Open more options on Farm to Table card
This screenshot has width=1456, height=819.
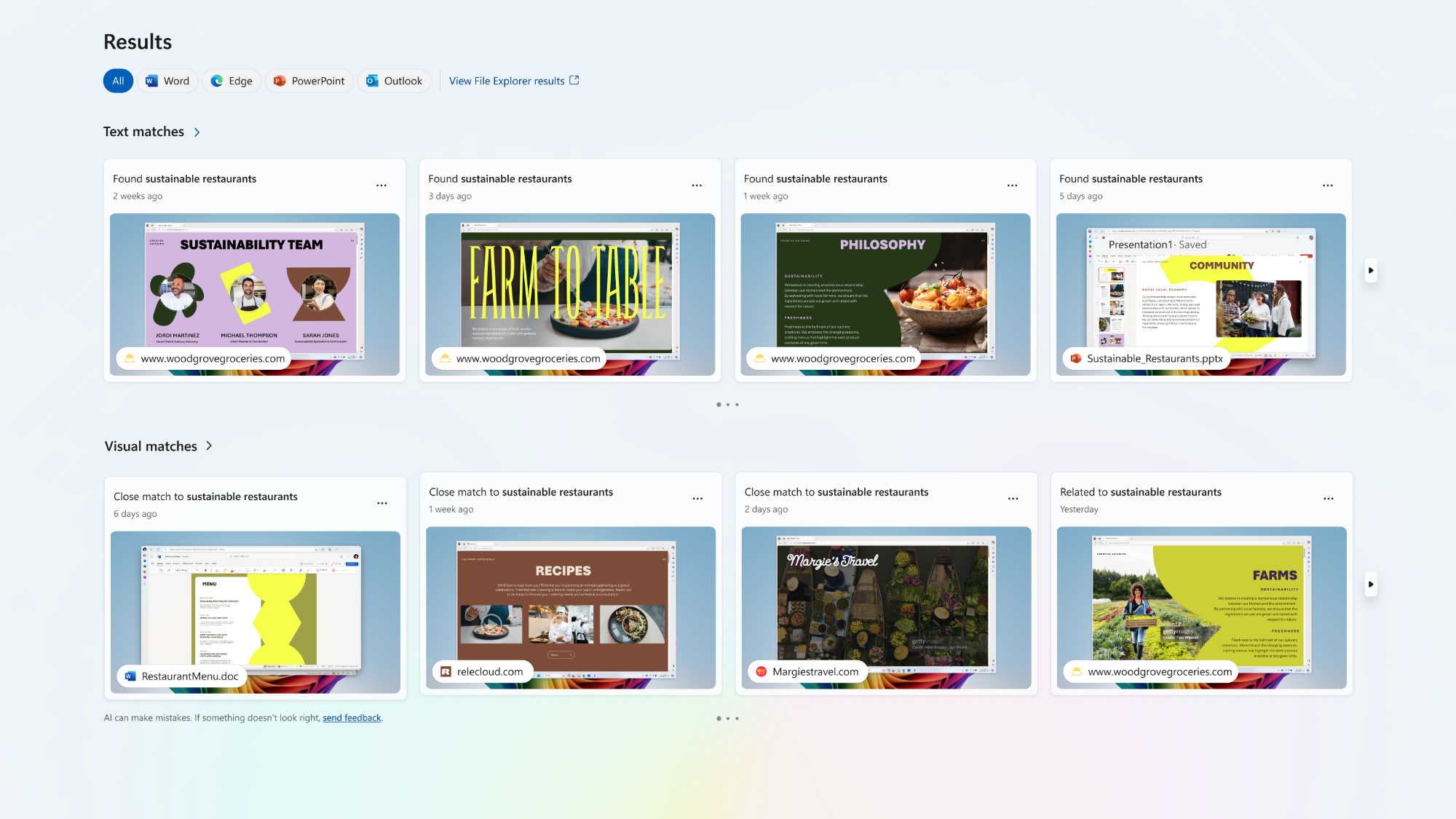pos(697,186)
